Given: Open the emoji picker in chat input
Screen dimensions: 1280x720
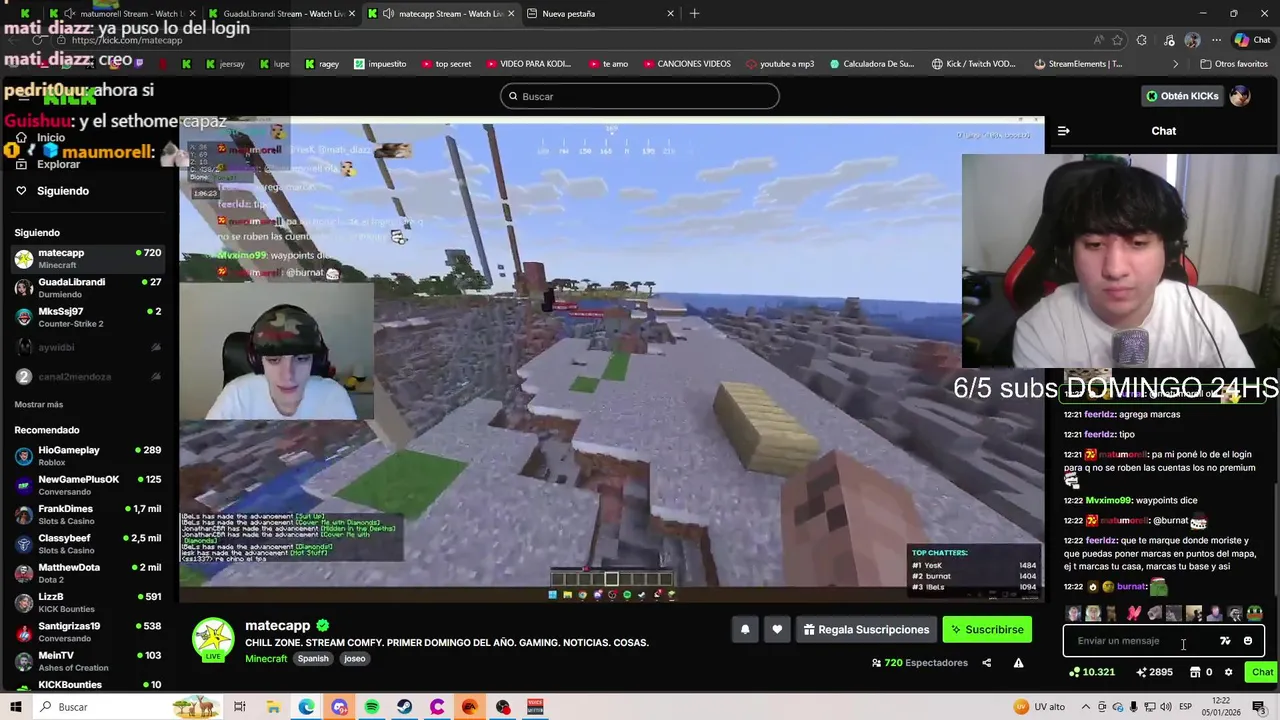Looking at the screenshot, I should [x=1248, y=641].
